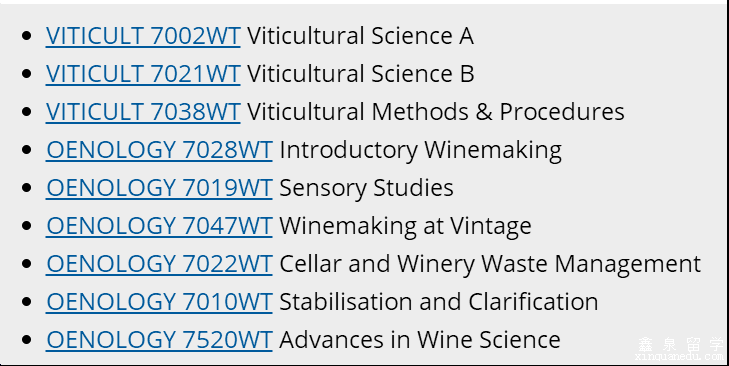Open the OENOLOGY 7010WT course link
The height and width of the screenshot is (366, 729).
(x=159, y=302)
